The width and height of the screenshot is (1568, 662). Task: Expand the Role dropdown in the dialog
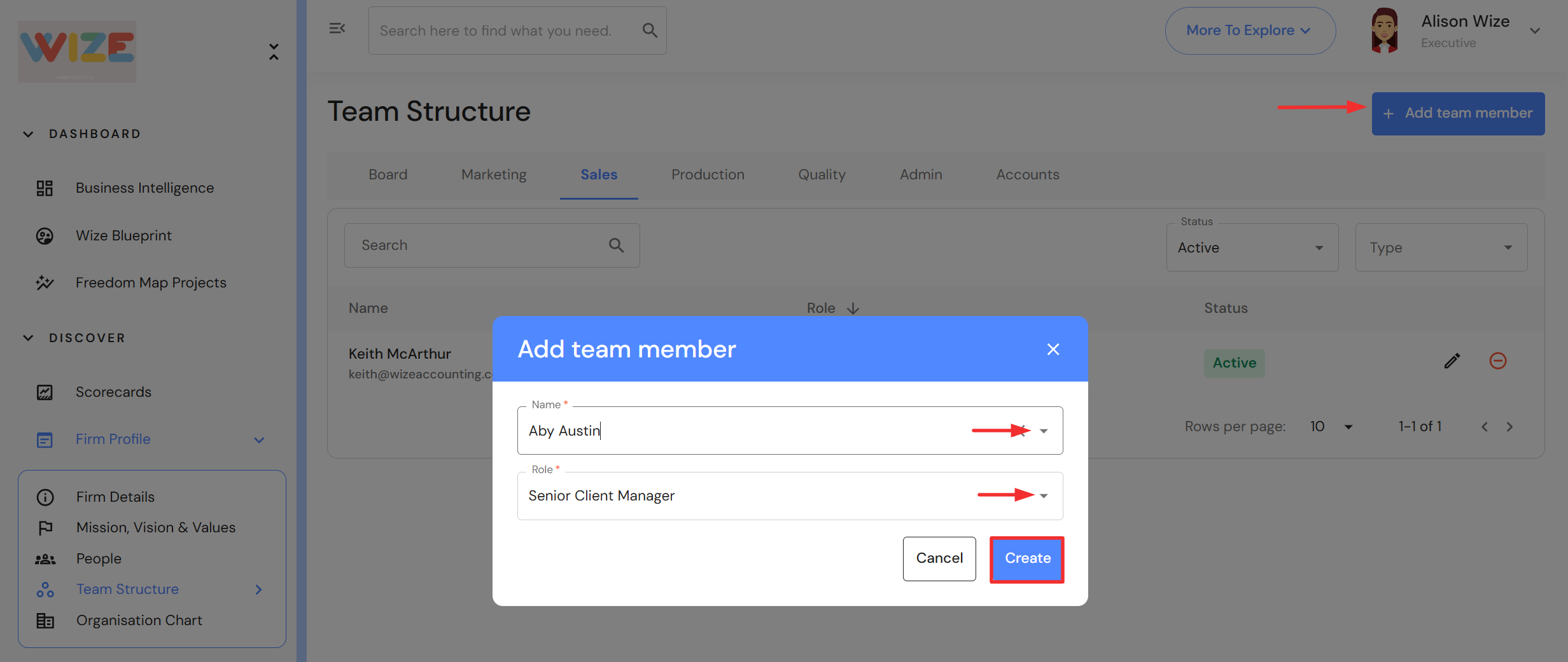pyautogui.click(x=1044, y=496)
